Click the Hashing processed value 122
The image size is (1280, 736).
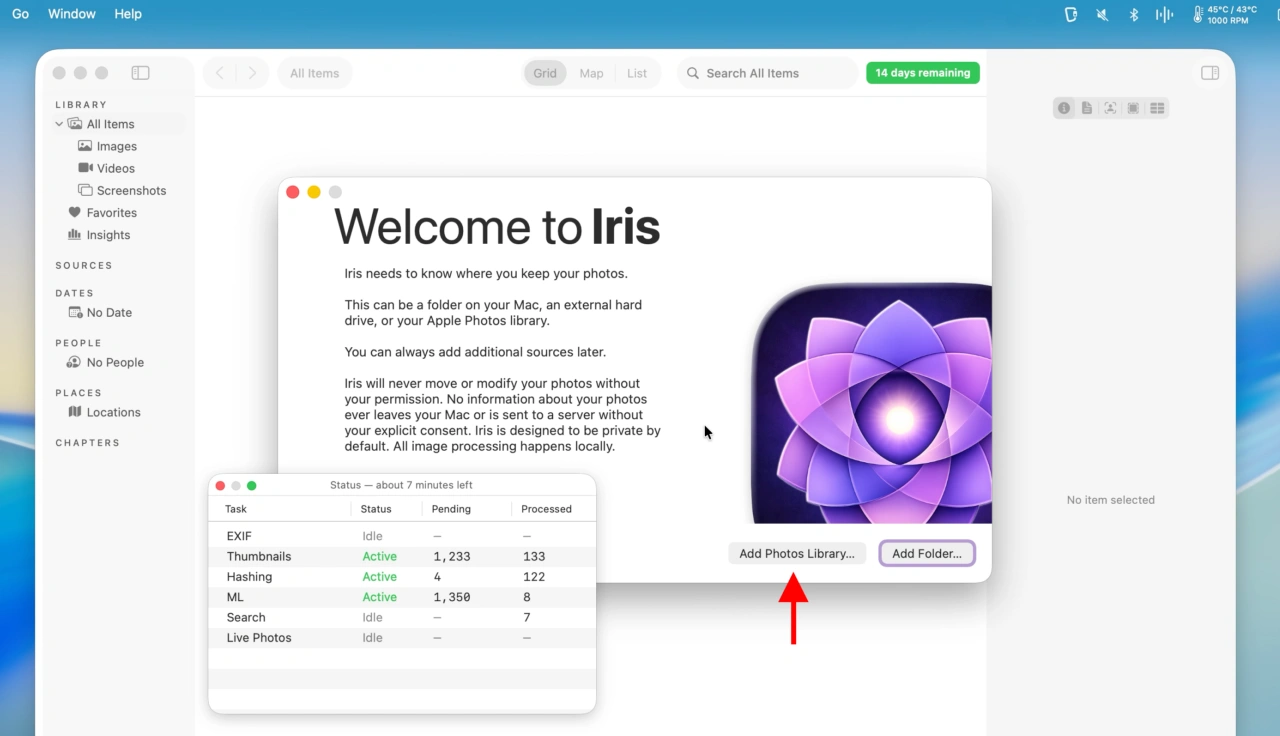tap(534, 577)
